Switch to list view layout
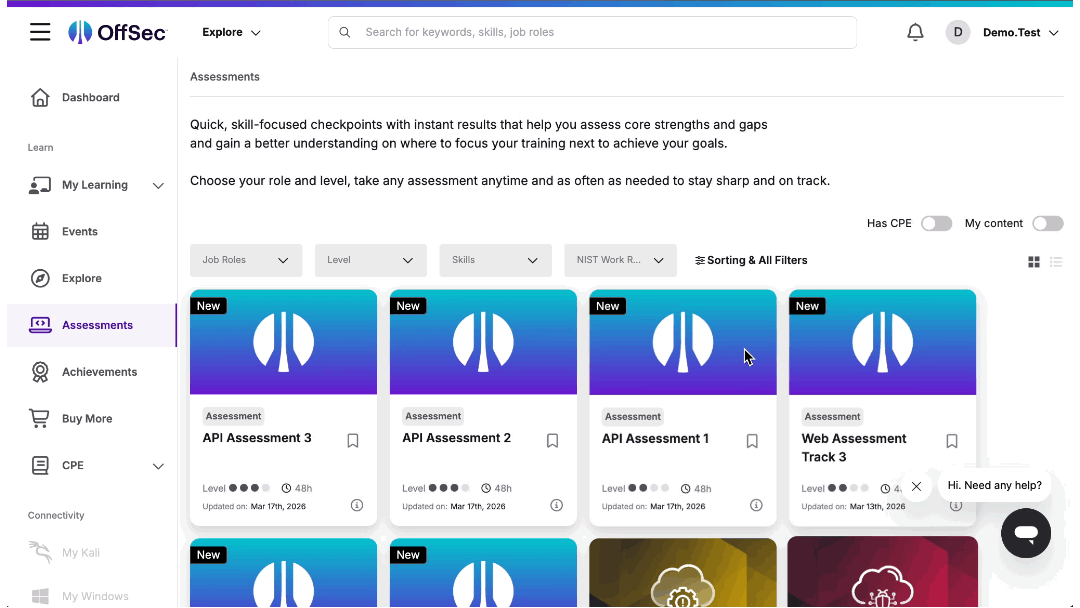The image size is (1080, 608). pos(1056,262)
